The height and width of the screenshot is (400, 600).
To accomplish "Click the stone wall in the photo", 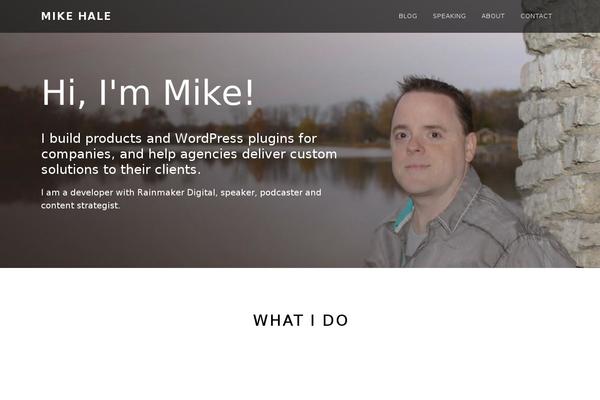I will pos(561,149).
